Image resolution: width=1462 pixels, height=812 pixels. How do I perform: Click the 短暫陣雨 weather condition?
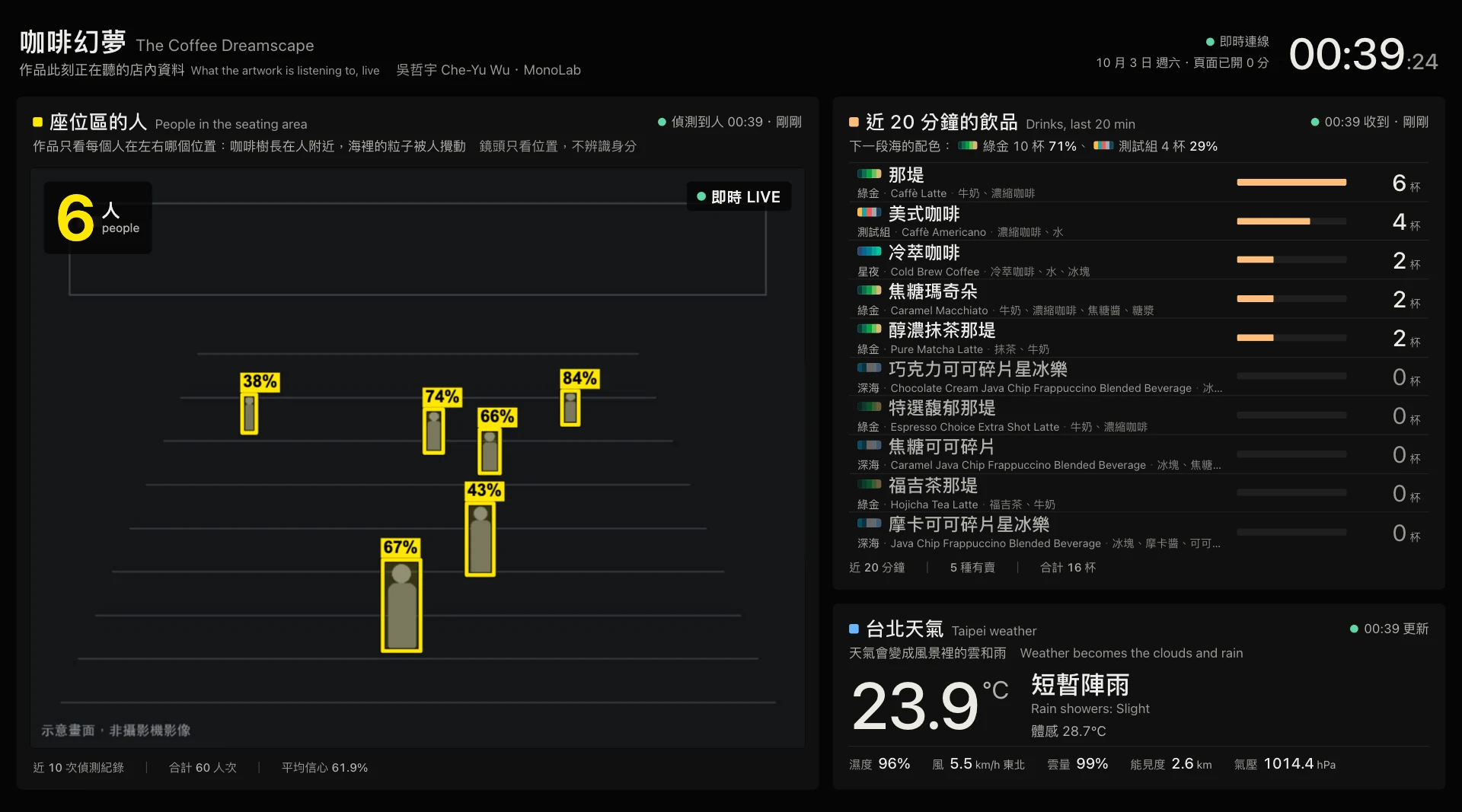tap(1080, 685)
